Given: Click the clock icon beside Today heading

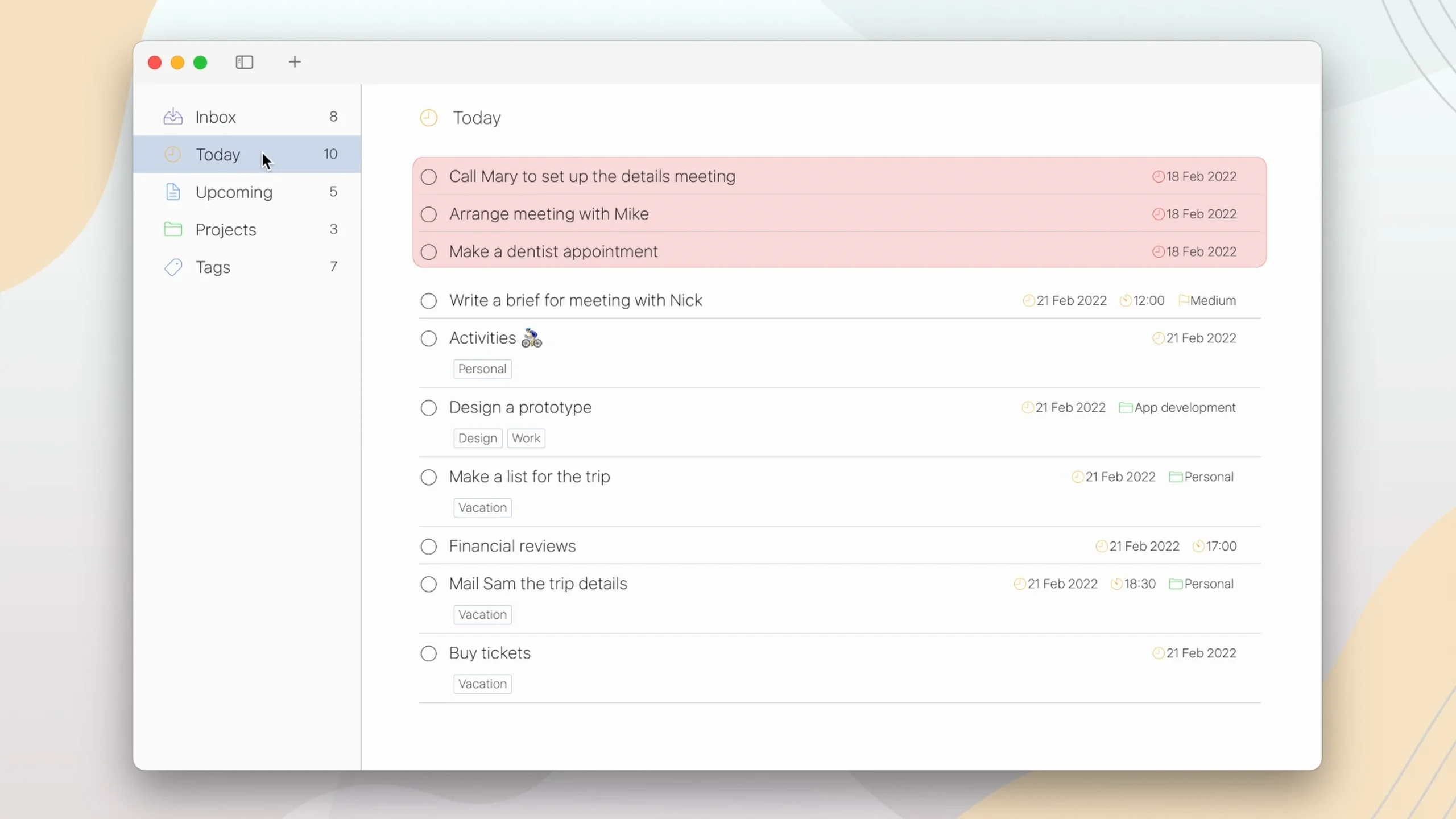Looking at the screenshot, I should click(429, 118).
